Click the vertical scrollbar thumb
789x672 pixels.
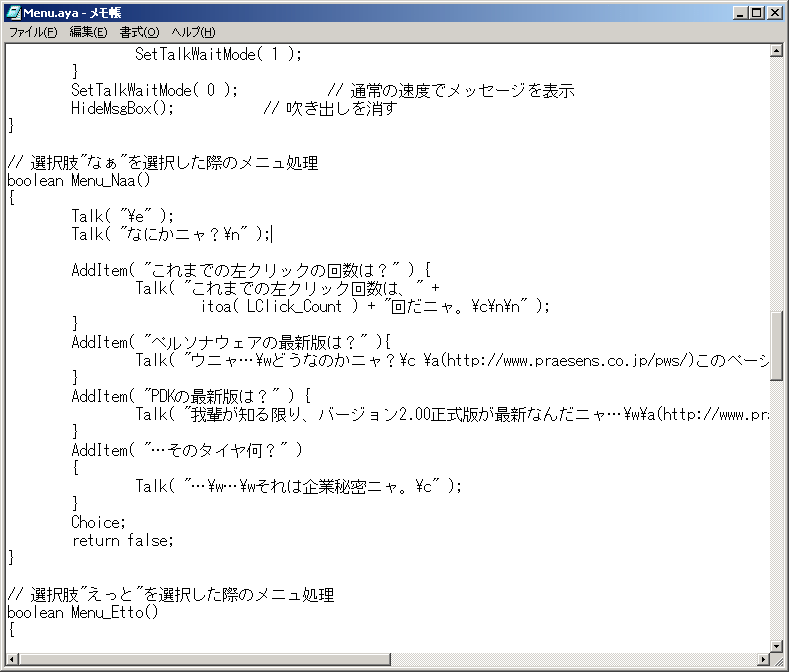[776, 346]
